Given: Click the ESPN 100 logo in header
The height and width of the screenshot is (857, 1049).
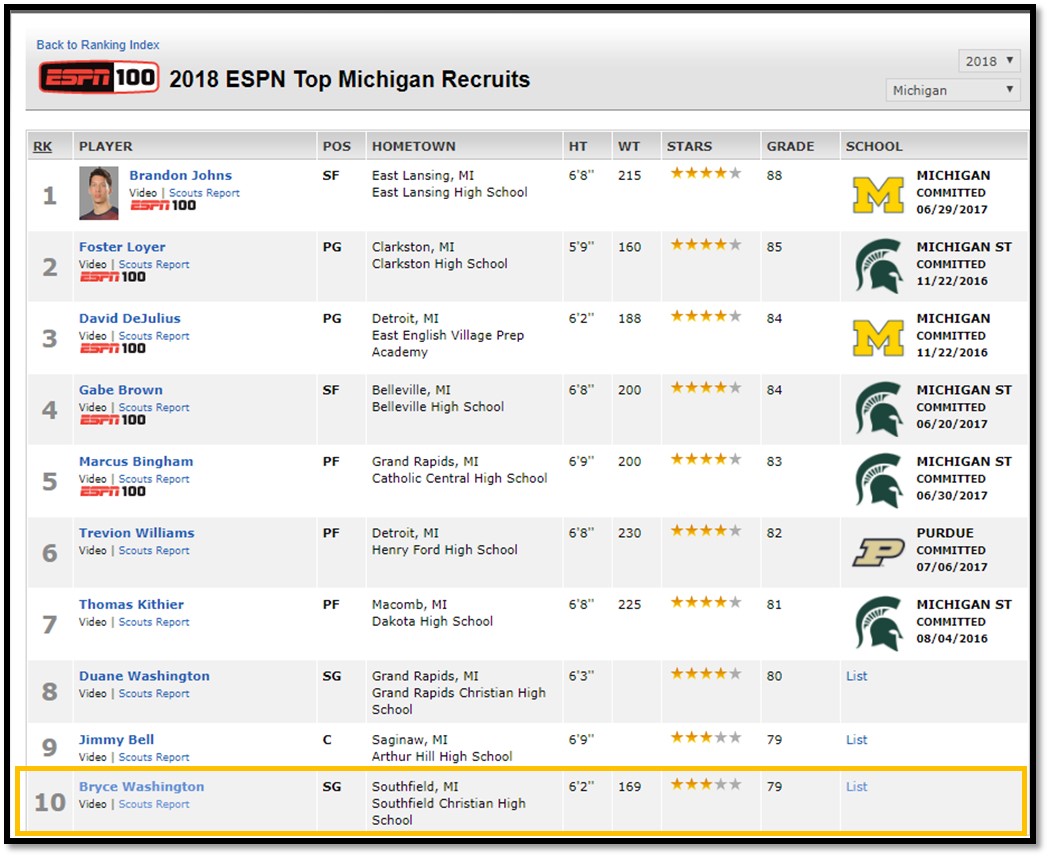Looking at the screenshot, I should click(x=98, y=78).
